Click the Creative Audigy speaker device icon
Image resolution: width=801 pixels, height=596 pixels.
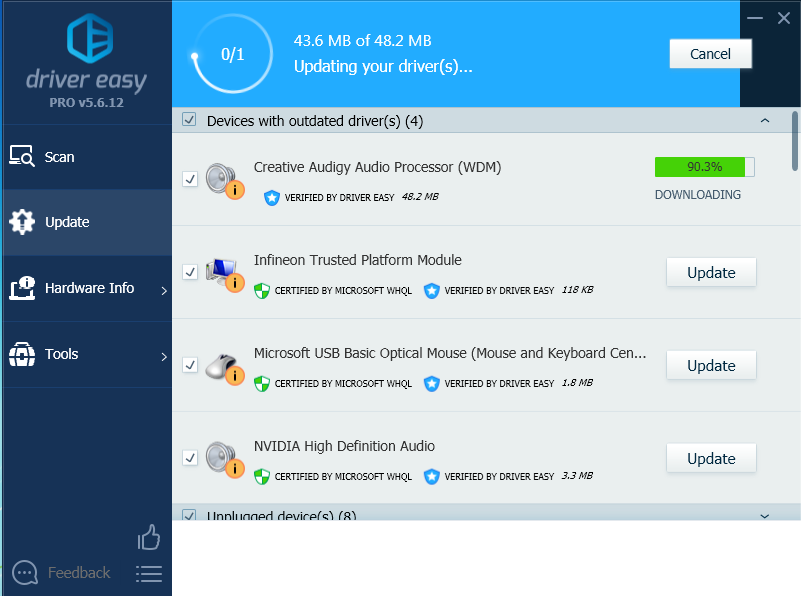(225, 180)
